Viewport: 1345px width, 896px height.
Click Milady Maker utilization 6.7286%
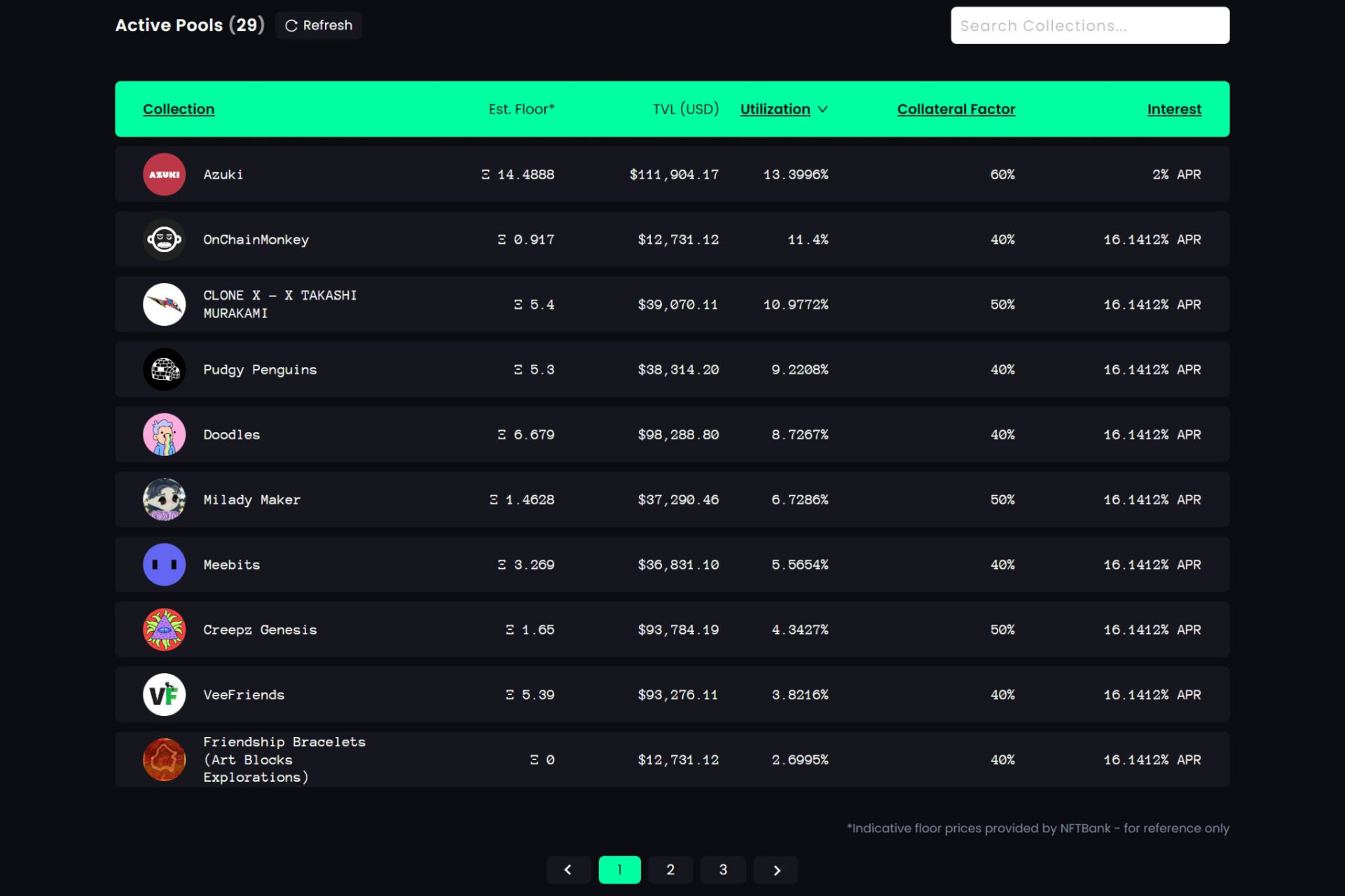pyautogui.click(x=800, y=499)
